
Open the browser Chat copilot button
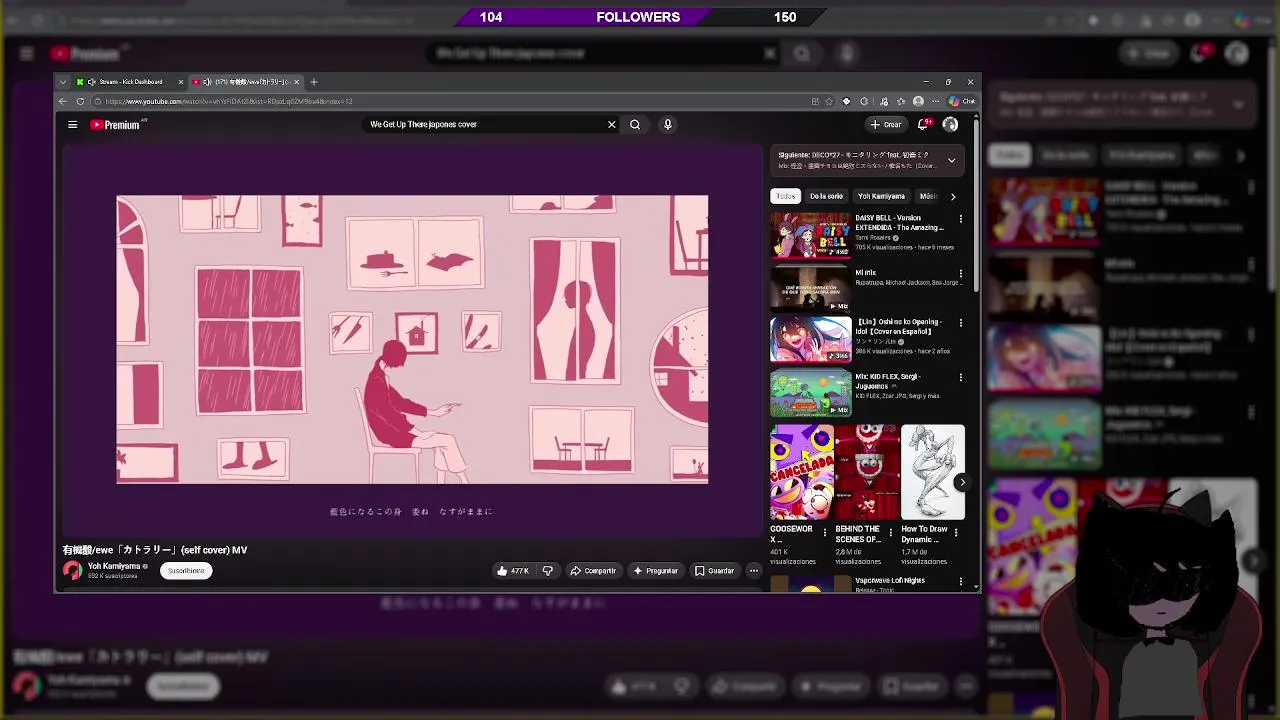point(962,101)
